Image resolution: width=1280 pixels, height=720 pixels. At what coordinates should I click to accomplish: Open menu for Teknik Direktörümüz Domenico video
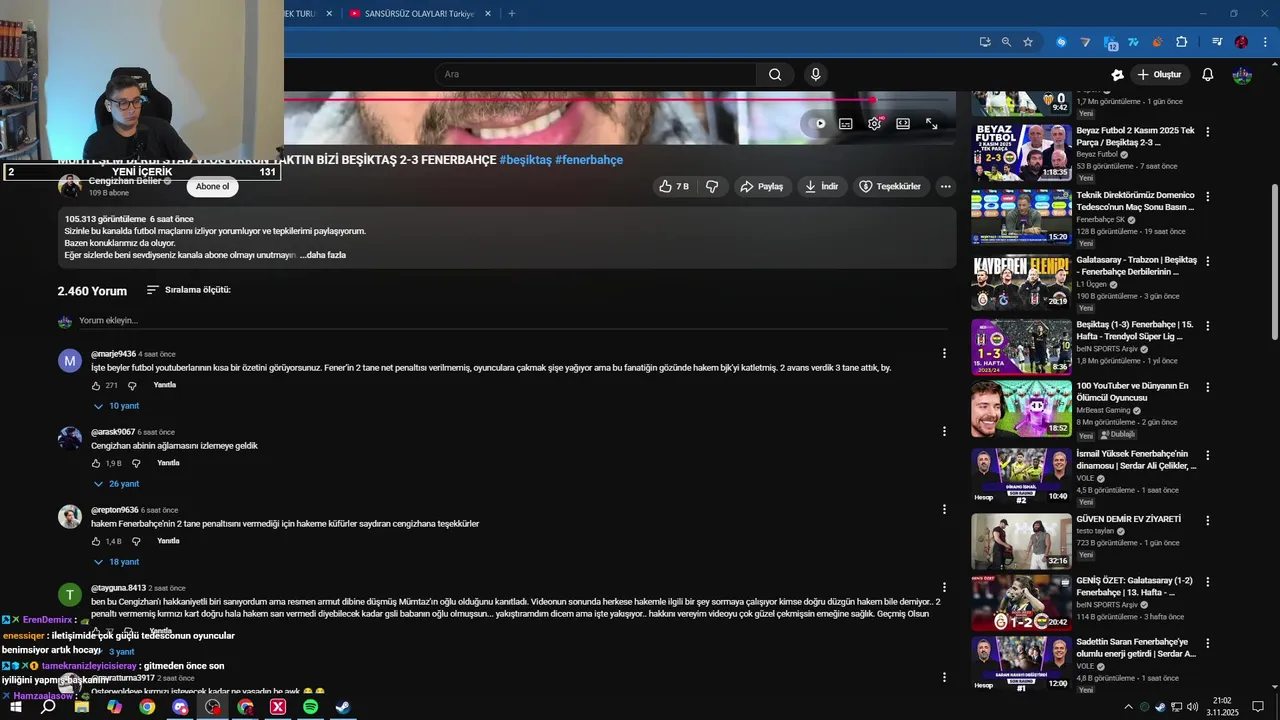pos(1208,196)
